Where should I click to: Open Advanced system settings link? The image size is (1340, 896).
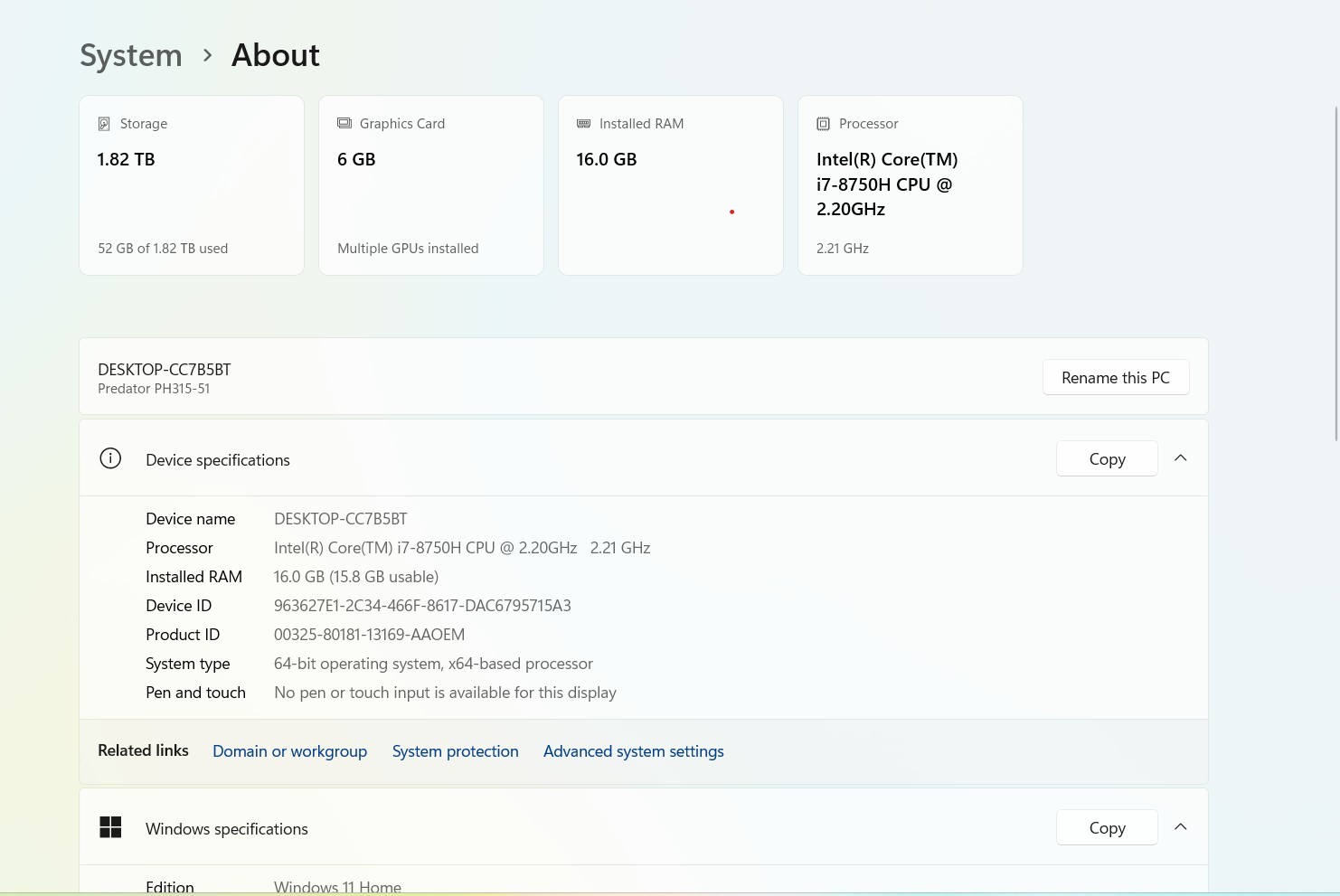(634, 751)
